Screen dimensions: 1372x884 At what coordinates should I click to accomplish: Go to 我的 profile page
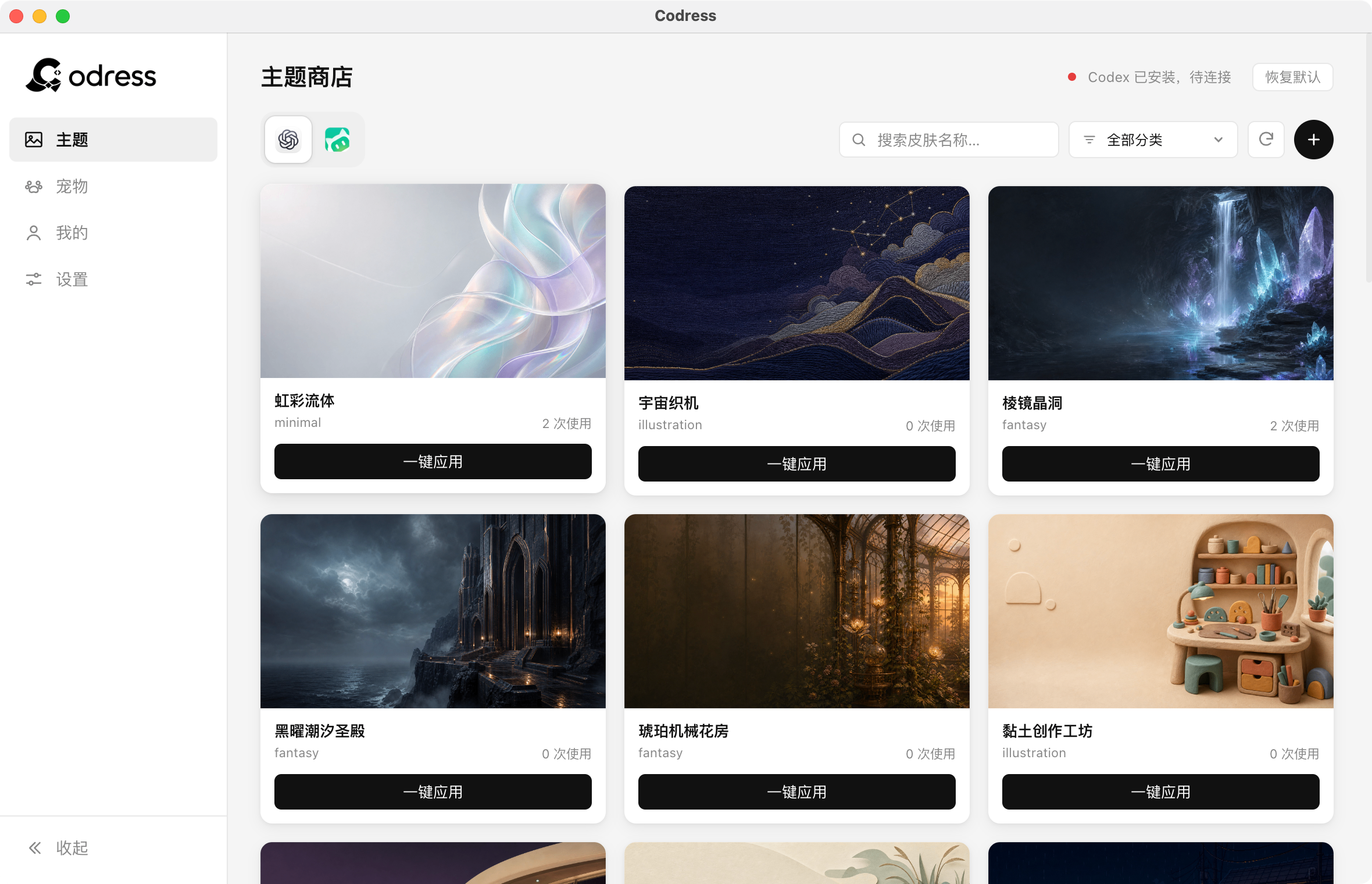[x=113, y=233]
